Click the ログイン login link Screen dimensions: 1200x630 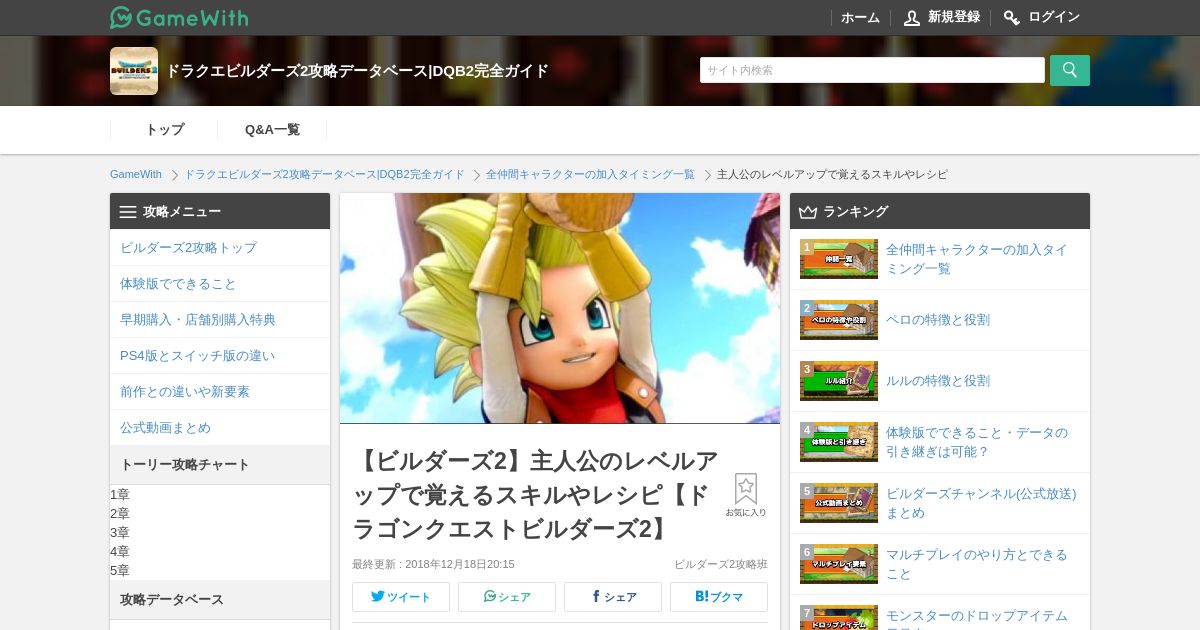tap(1042, 17)
